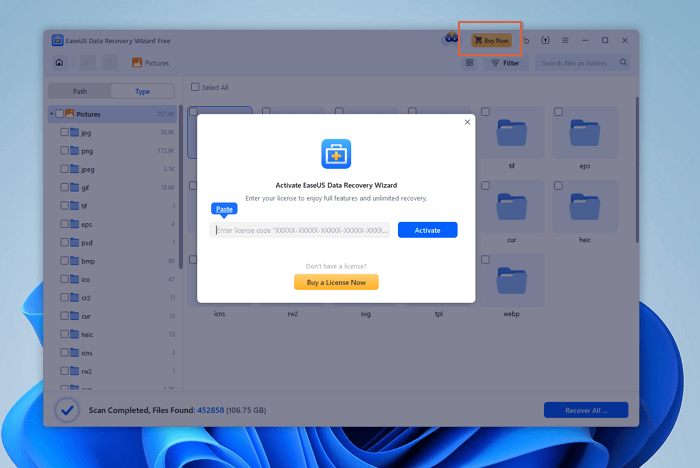Click the license code input field

[x=300, y=230]
